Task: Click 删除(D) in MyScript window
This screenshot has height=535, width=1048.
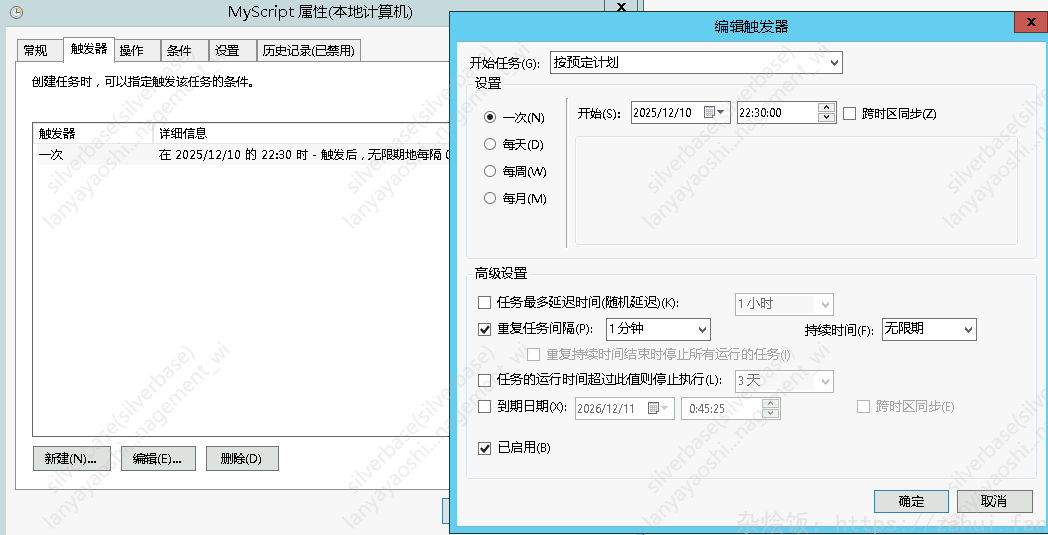Action: [242, 459]
